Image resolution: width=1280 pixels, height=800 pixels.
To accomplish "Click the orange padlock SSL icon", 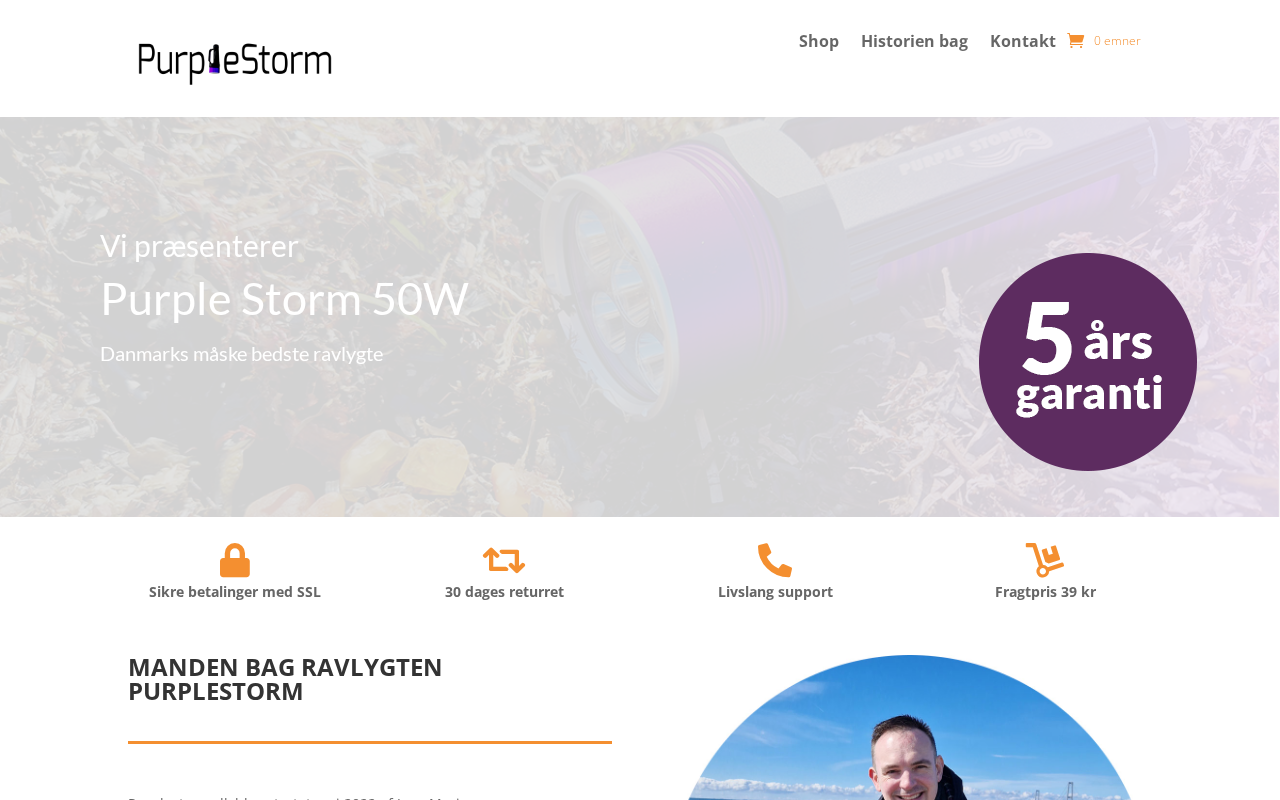I will (x=235, y=560).
